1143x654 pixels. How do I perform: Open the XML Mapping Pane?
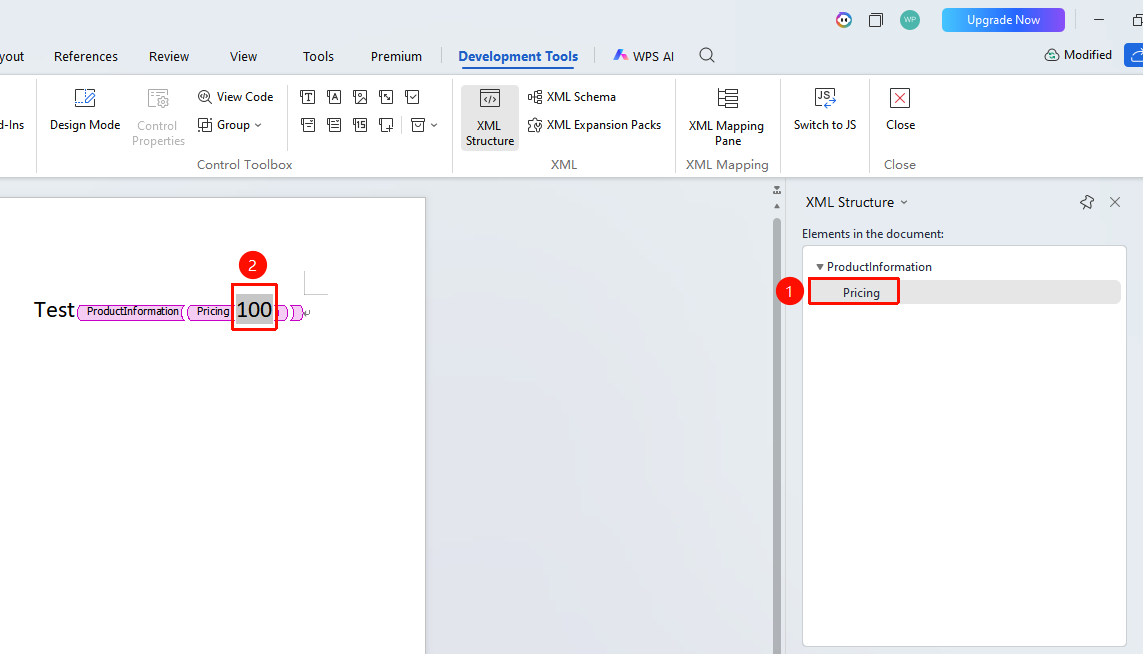pyautogui.click(x=727, y=117)
